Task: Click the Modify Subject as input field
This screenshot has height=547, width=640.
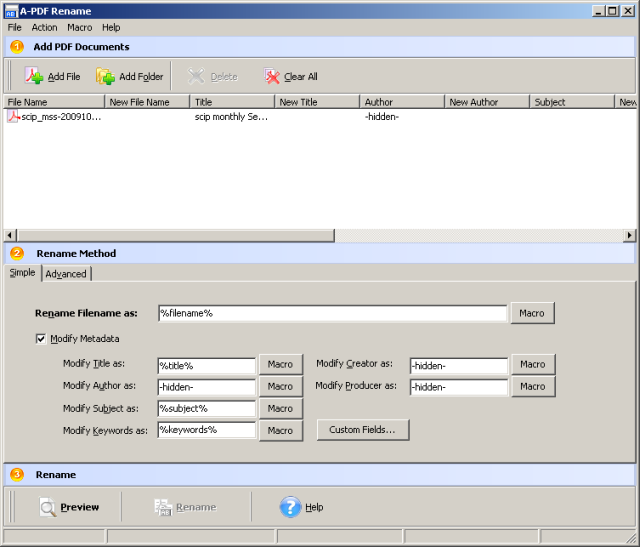Action: (x=207, y=408)
